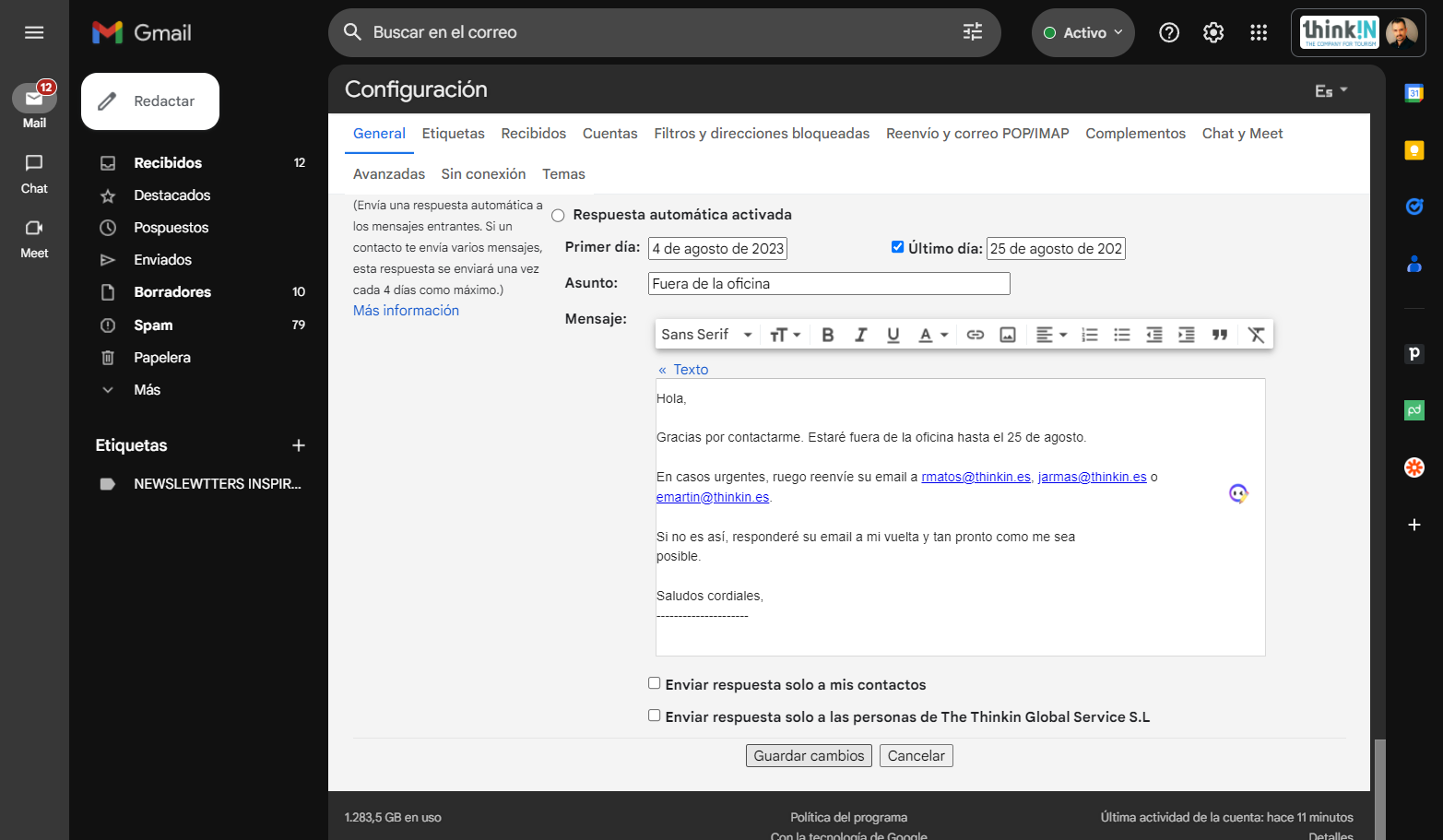1443x840 pixels.
Task: Open the Help question mark icon
Action: [1169, 32]
